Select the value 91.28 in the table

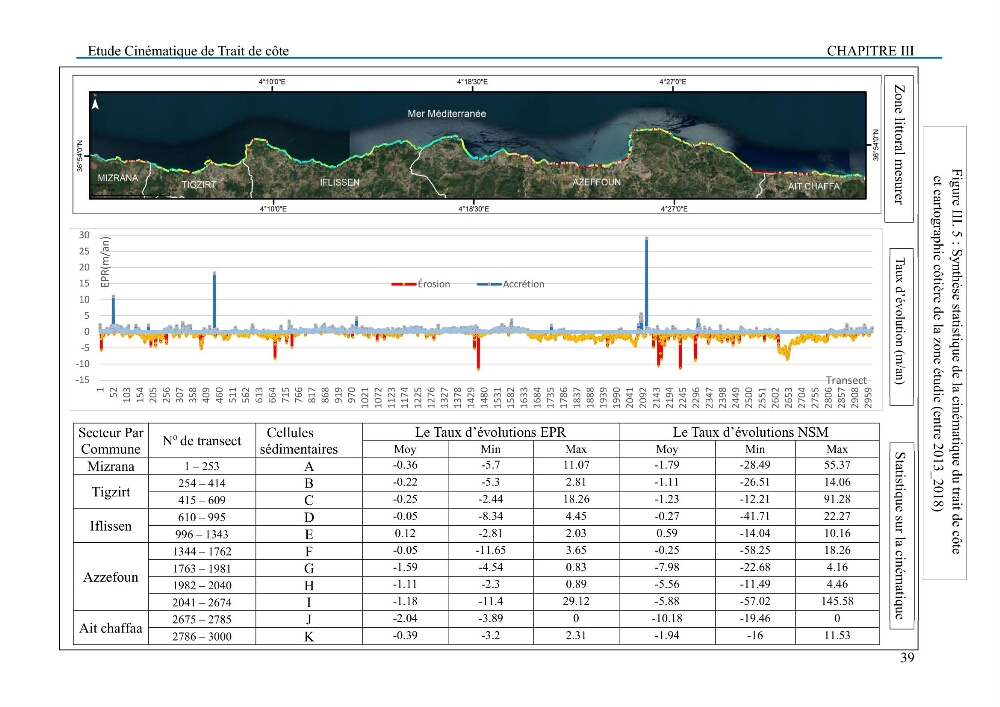pyautogui.click(x=837, y=499)
